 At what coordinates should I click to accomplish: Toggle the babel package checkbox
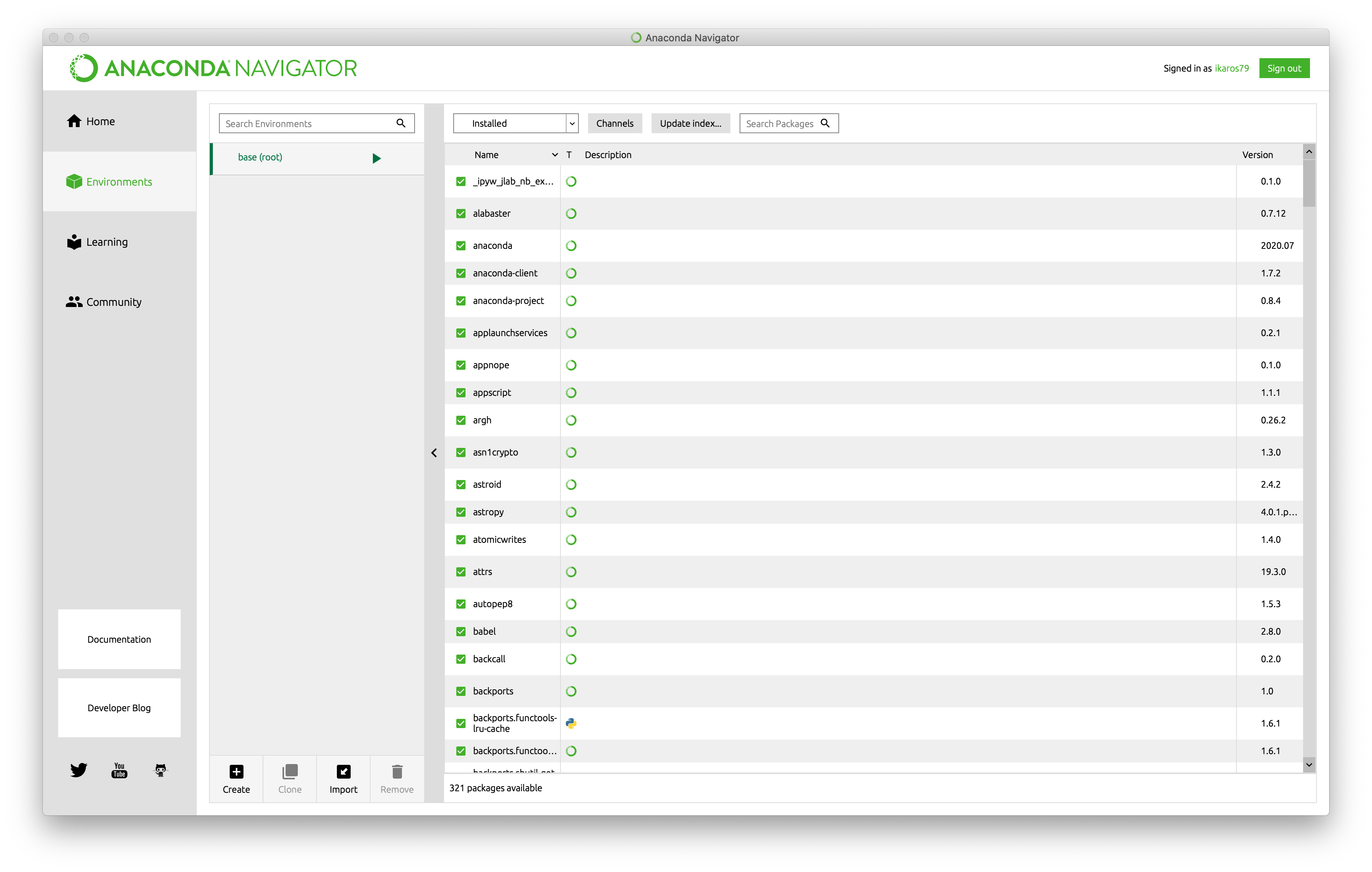461,631
